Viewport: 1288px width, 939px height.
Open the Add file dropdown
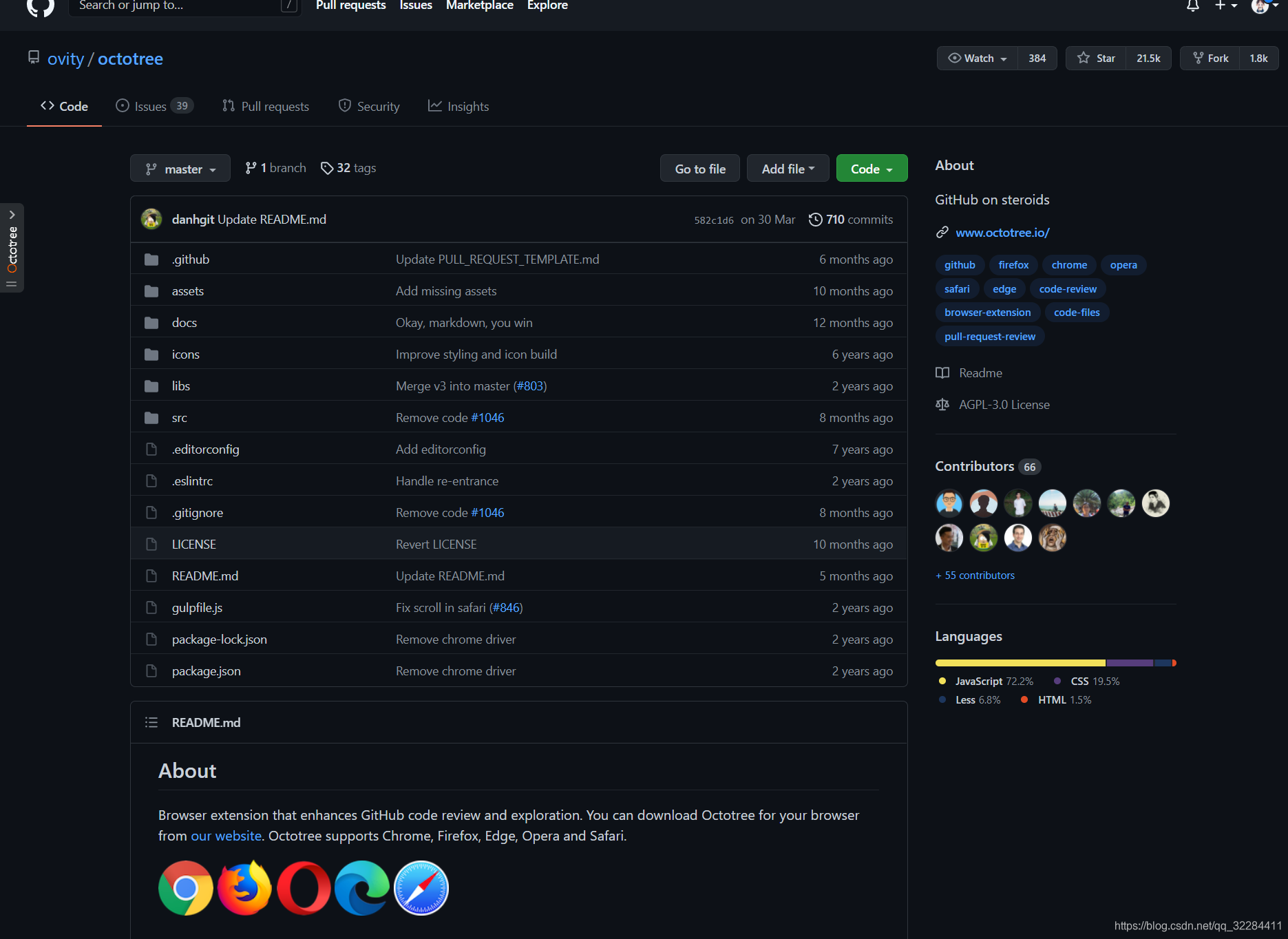(x=788, y=168)
